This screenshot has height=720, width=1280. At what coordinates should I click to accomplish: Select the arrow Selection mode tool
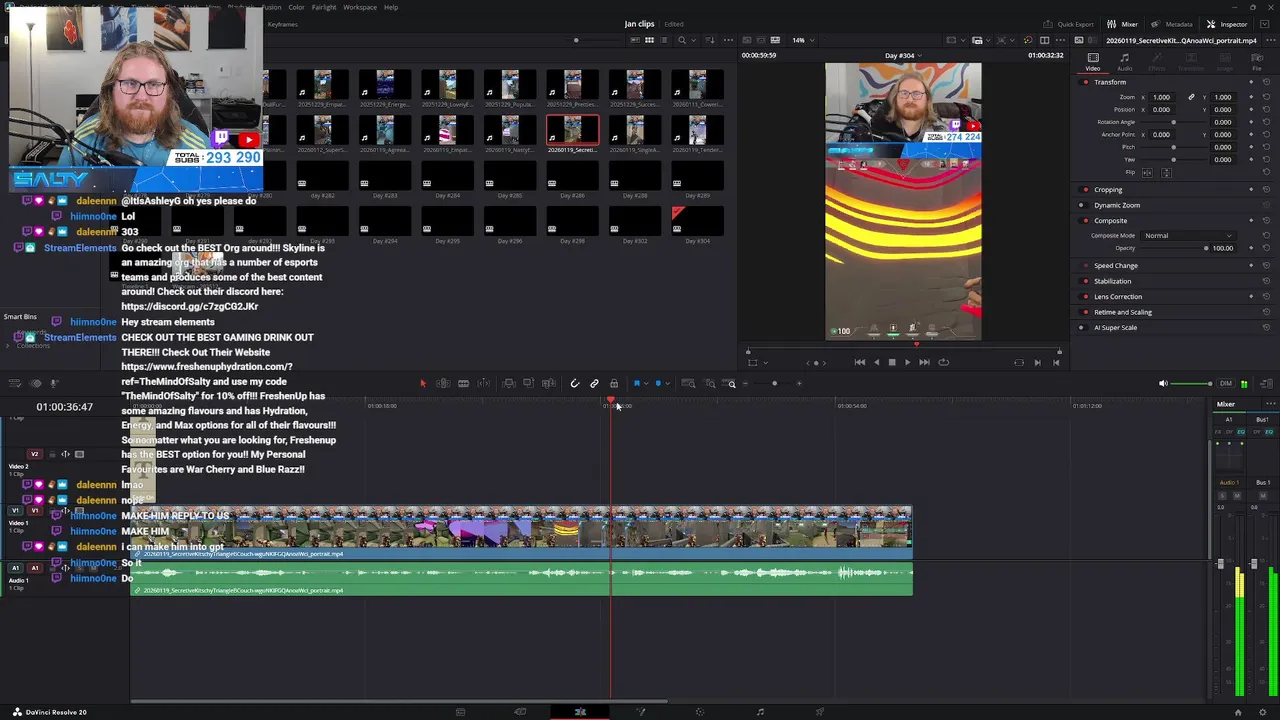[x=422, y=383]
